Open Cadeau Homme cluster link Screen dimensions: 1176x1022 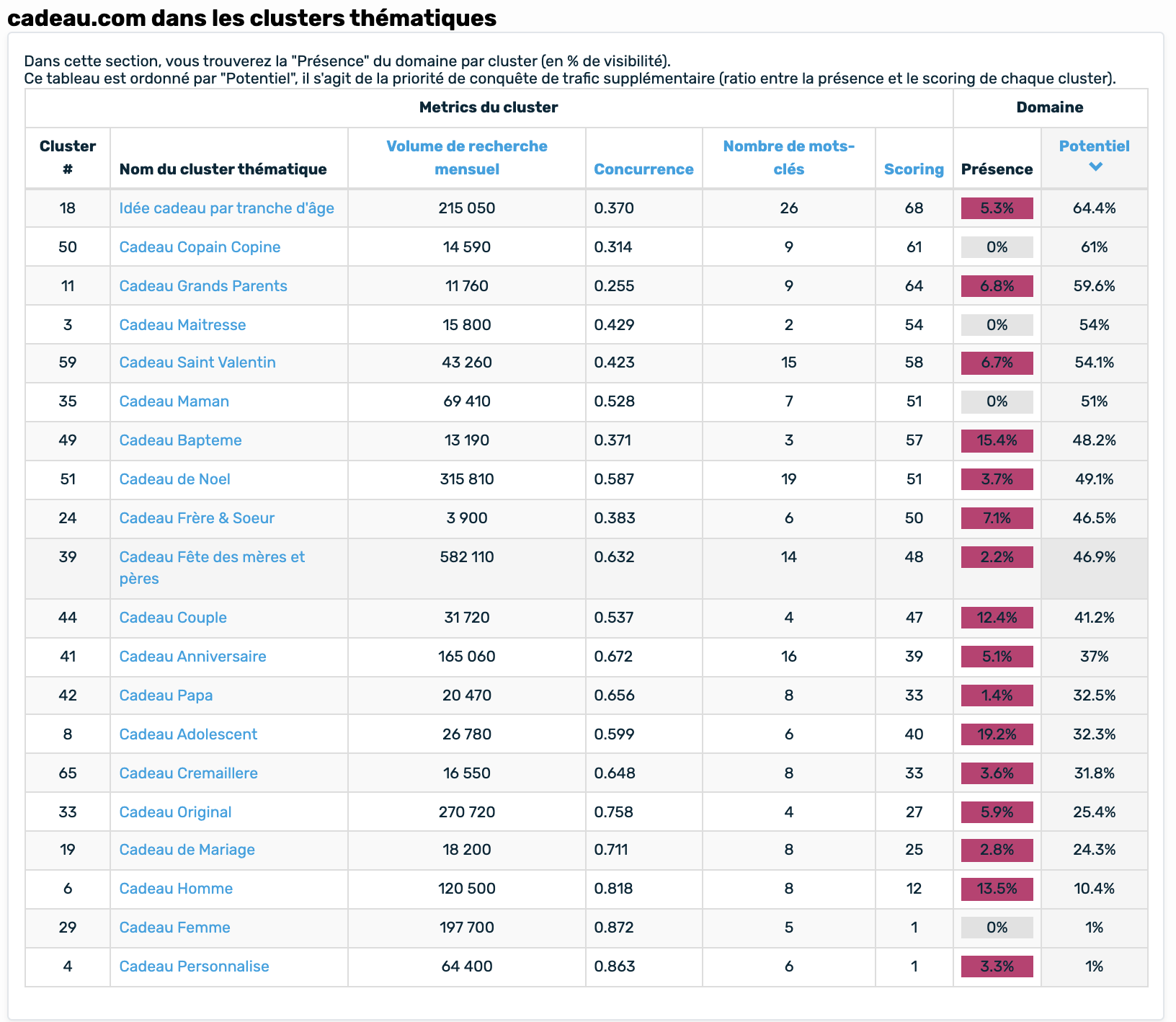pyautogui.click(x=176, y=889)
